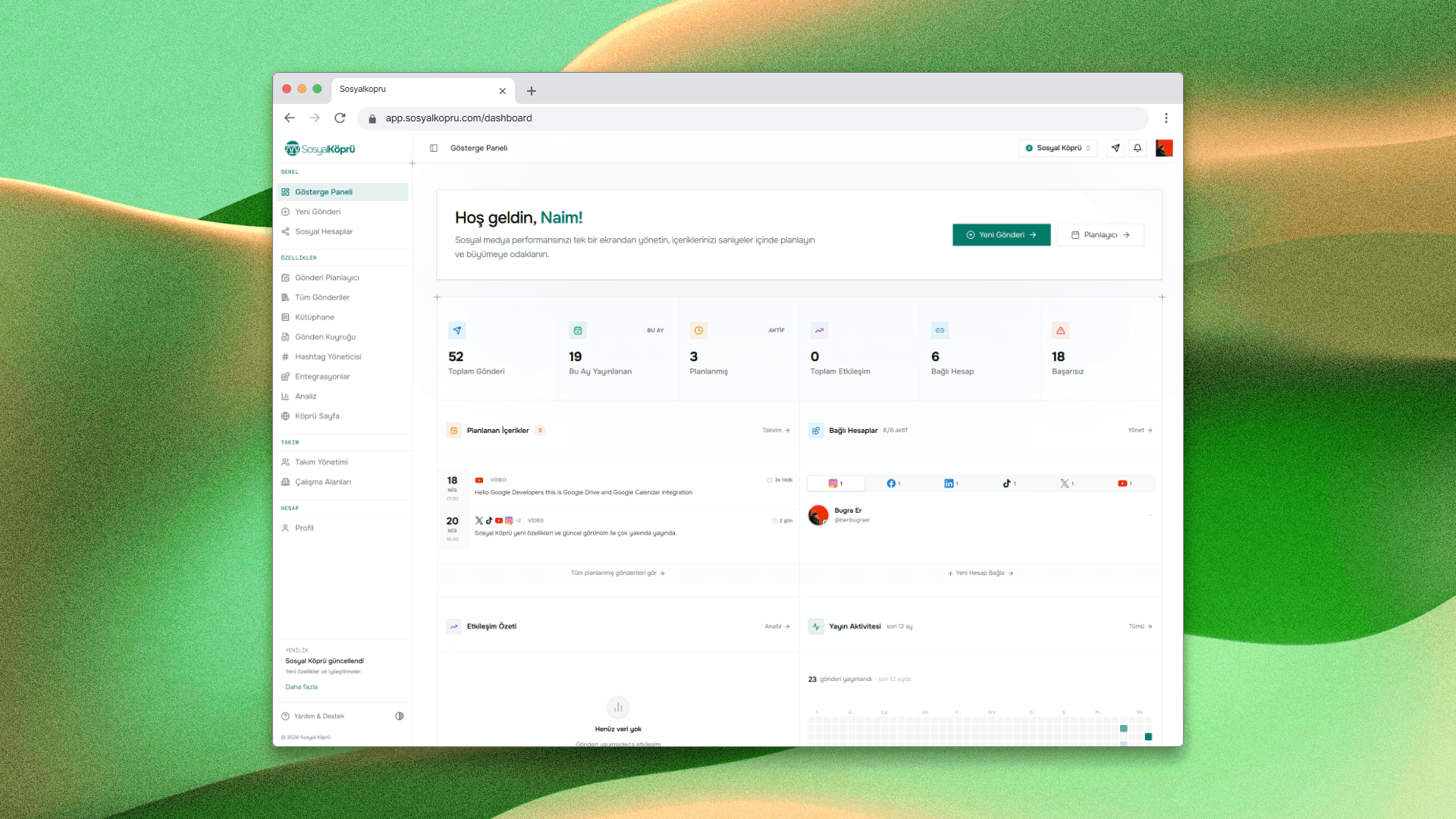Click the Planlanan İçerikler calendar icon
Screen dimensions: 1456x819
[x=453, y=430]
